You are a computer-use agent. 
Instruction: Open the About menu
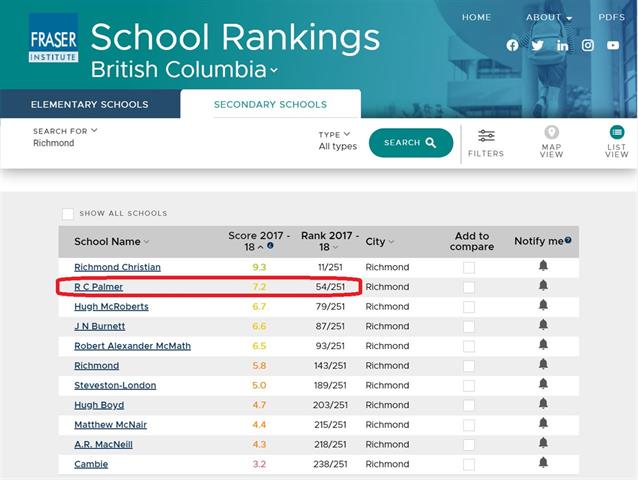click(549, 18)
